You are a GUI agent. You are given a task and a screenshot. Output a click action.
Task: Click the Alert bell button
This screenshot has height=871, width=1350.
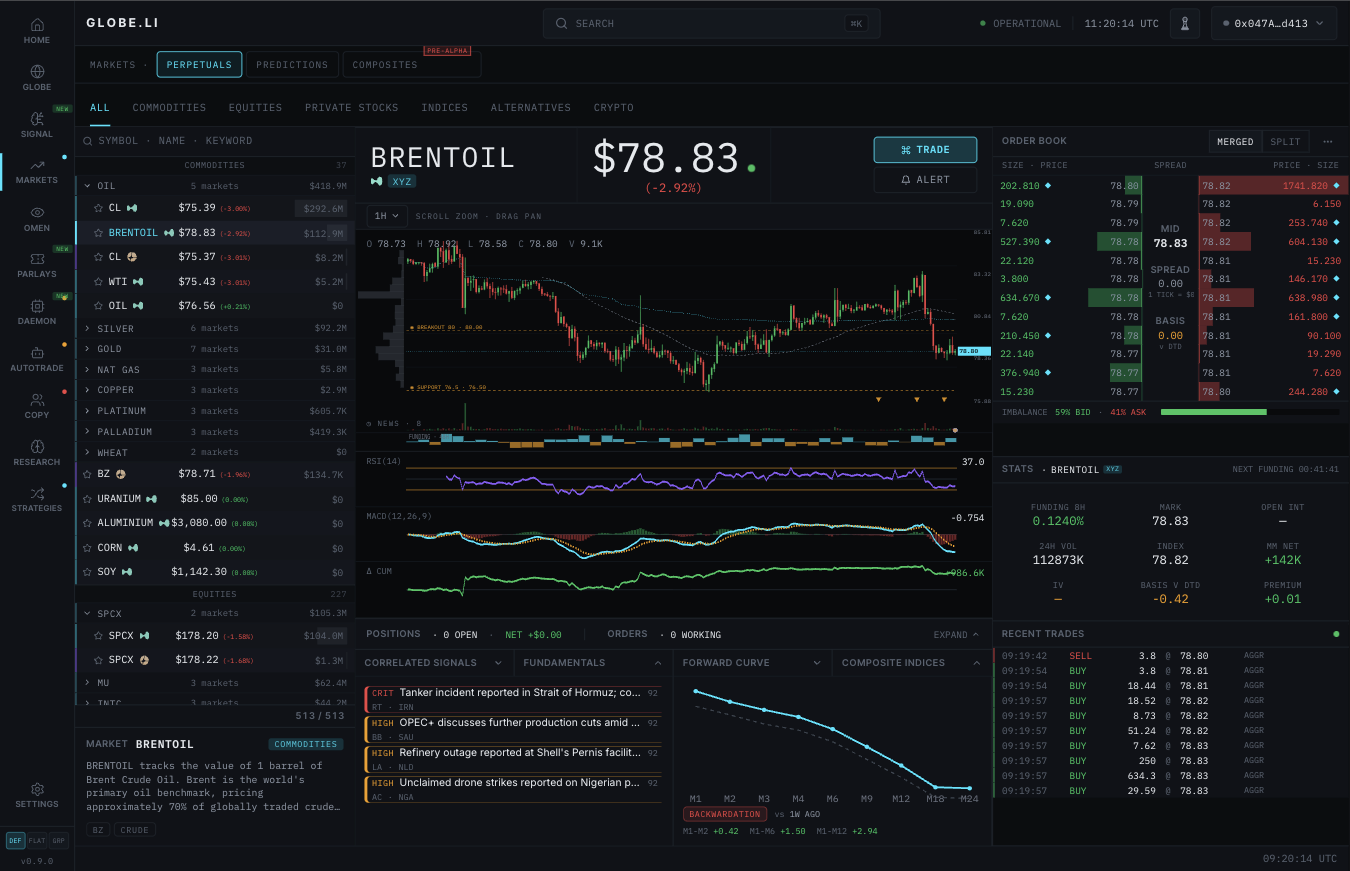[x=925, y=180]
